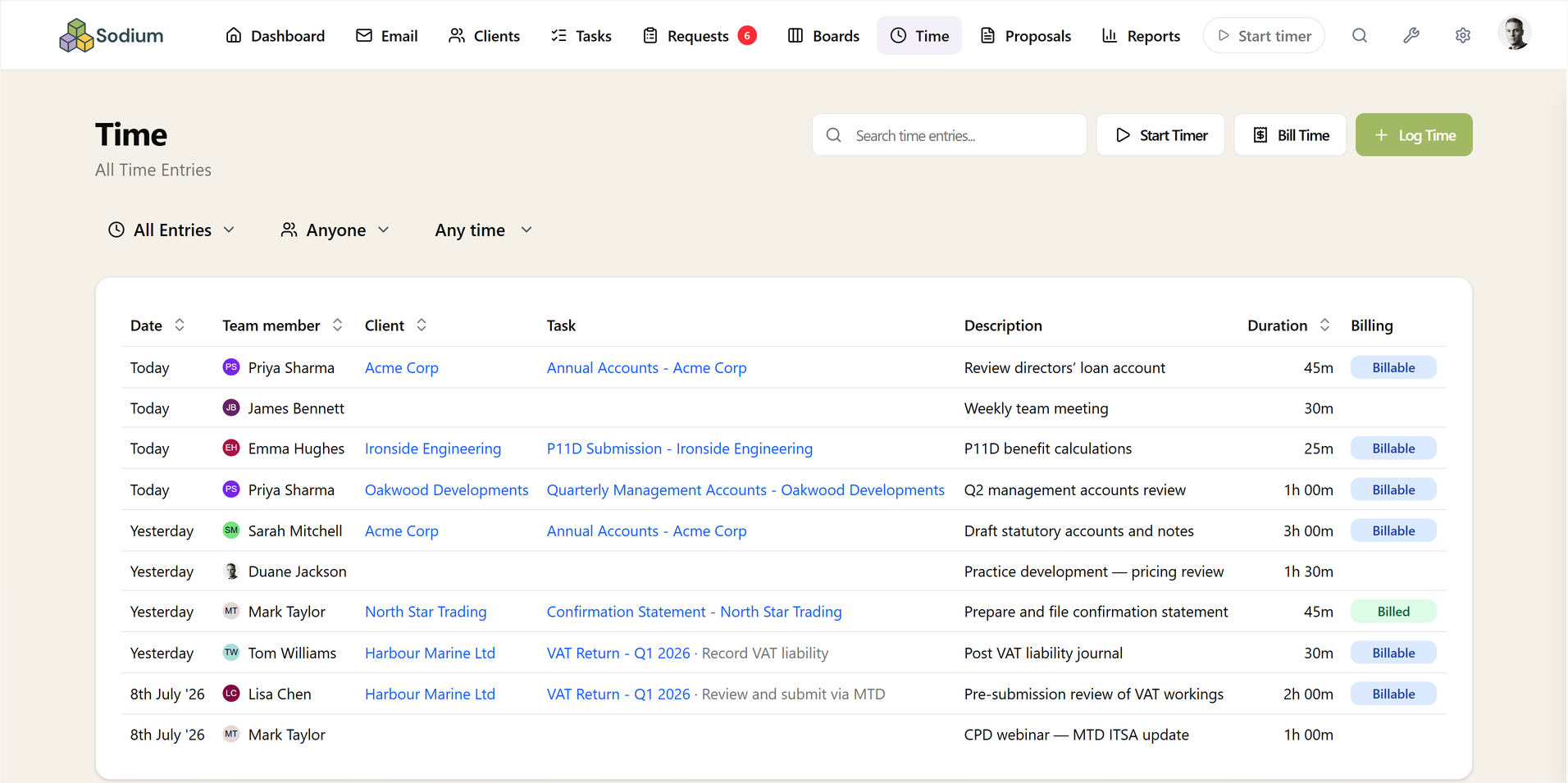Expand the Anyone filter dropdown
This screenshot has height=783, width=1568.
(335, 230)
